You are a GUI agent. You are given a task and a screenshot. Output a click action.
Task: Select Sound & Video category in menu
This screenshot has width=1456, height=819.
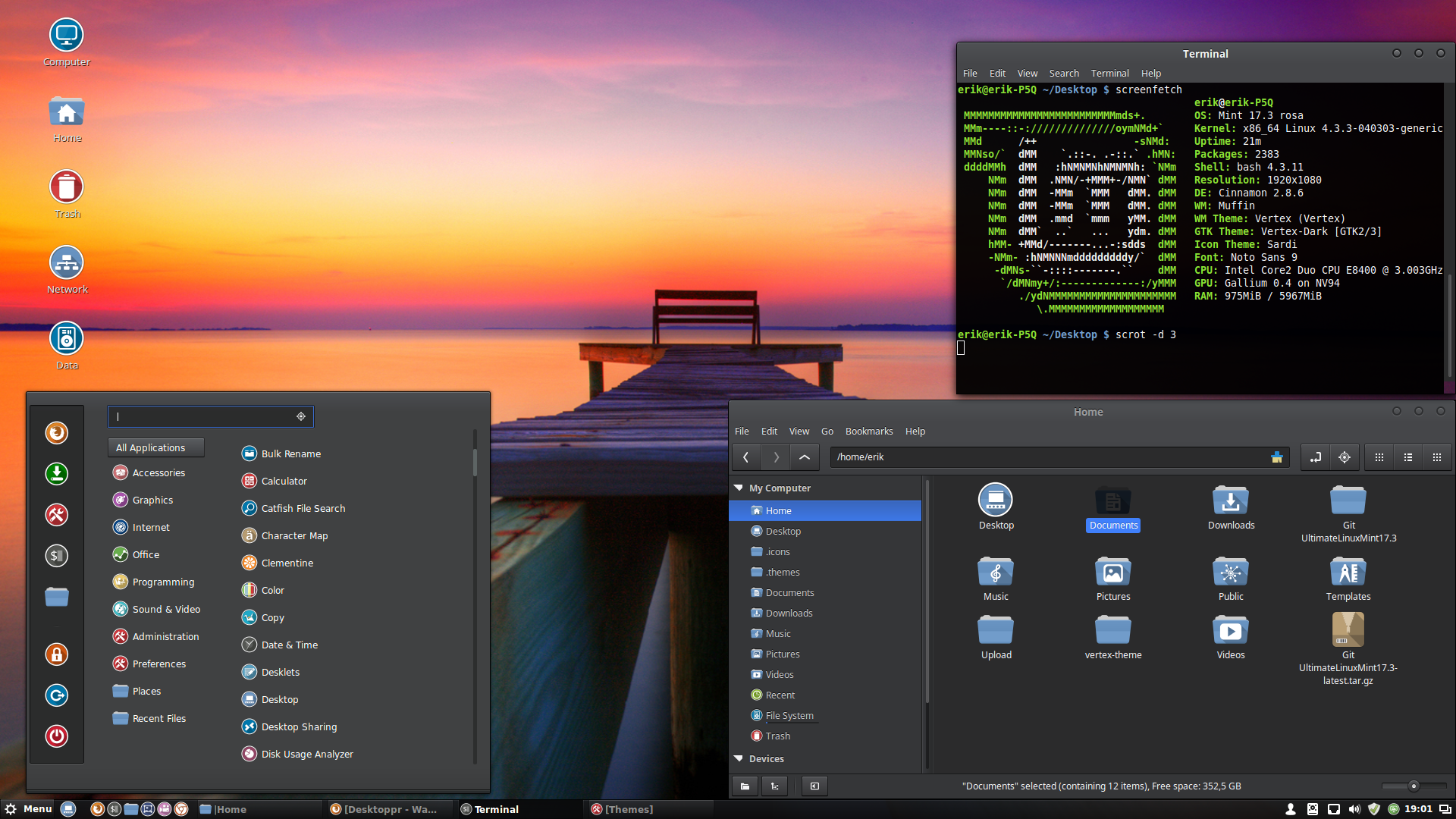[x=166, y=608]
